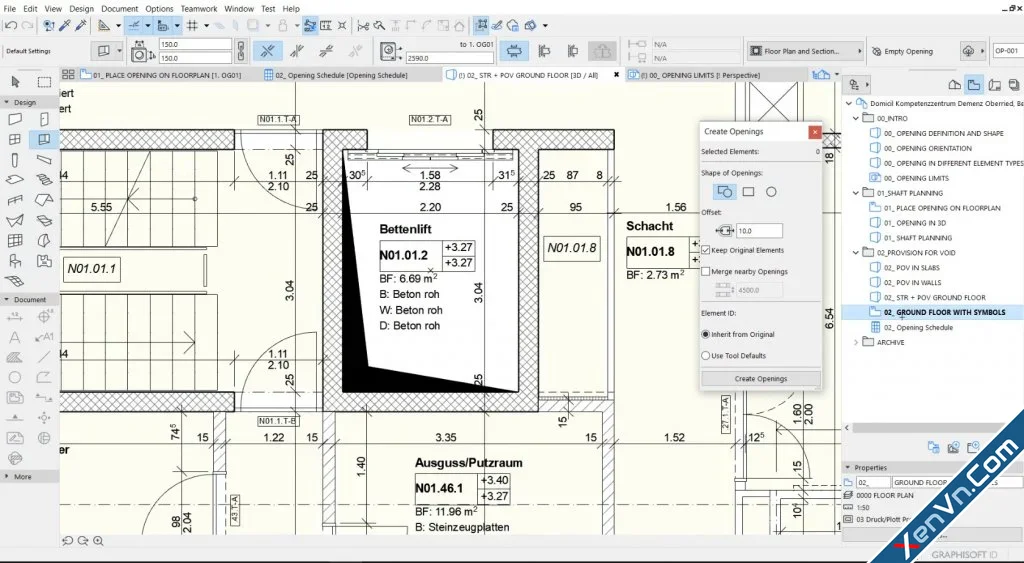The image size is (1024, 563).
Task: Open Floor Plan and Section dropdown
Action: tap(806, 51)
